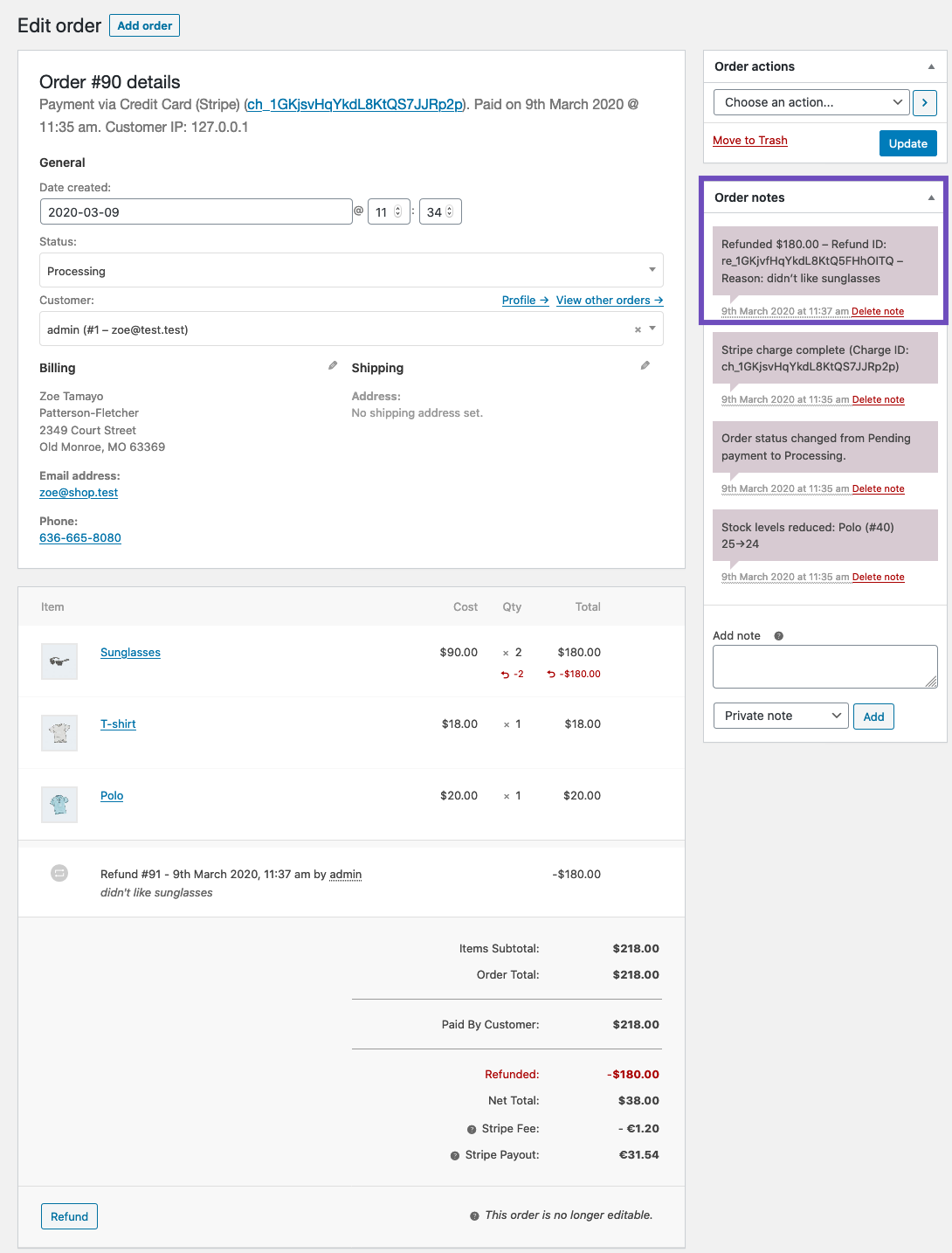Click the comment bubble beside Refund #91
The image size is (952, 1253).
pyautogui.click(x=59, y=873)
